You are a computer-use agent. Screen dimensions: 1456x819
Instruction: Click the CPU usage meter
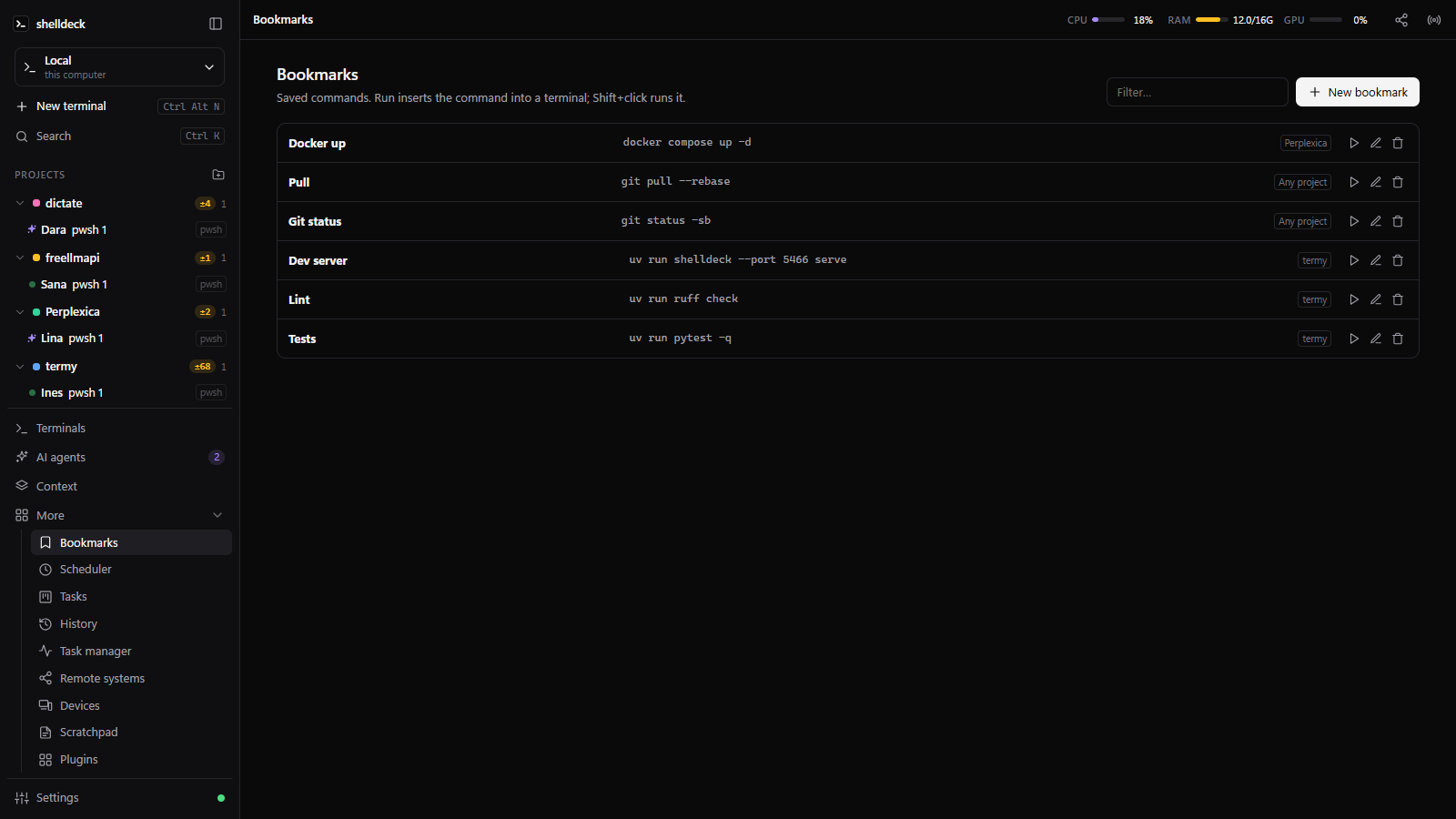pos(1110,20)
